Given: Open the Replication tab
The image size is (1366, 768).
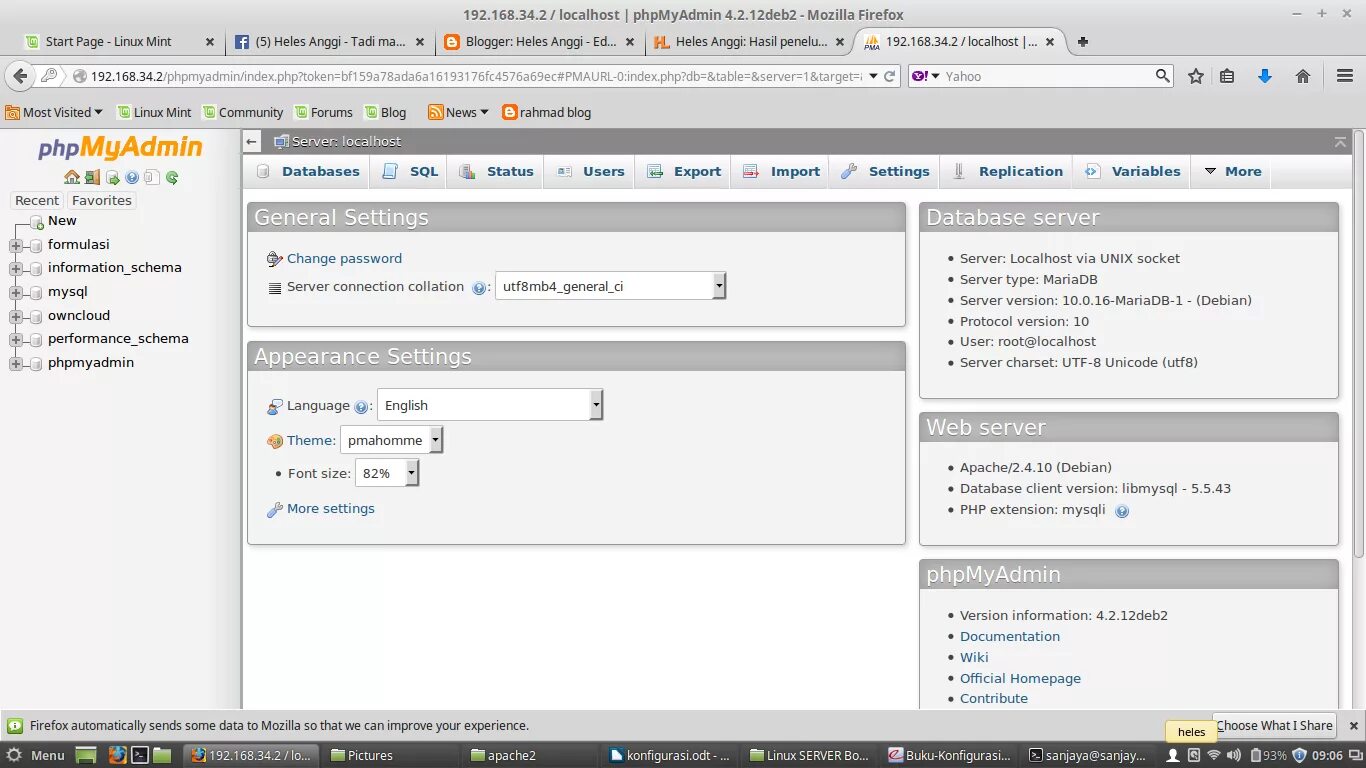Looking at the screenshot, I should [x=1007, y=171].
